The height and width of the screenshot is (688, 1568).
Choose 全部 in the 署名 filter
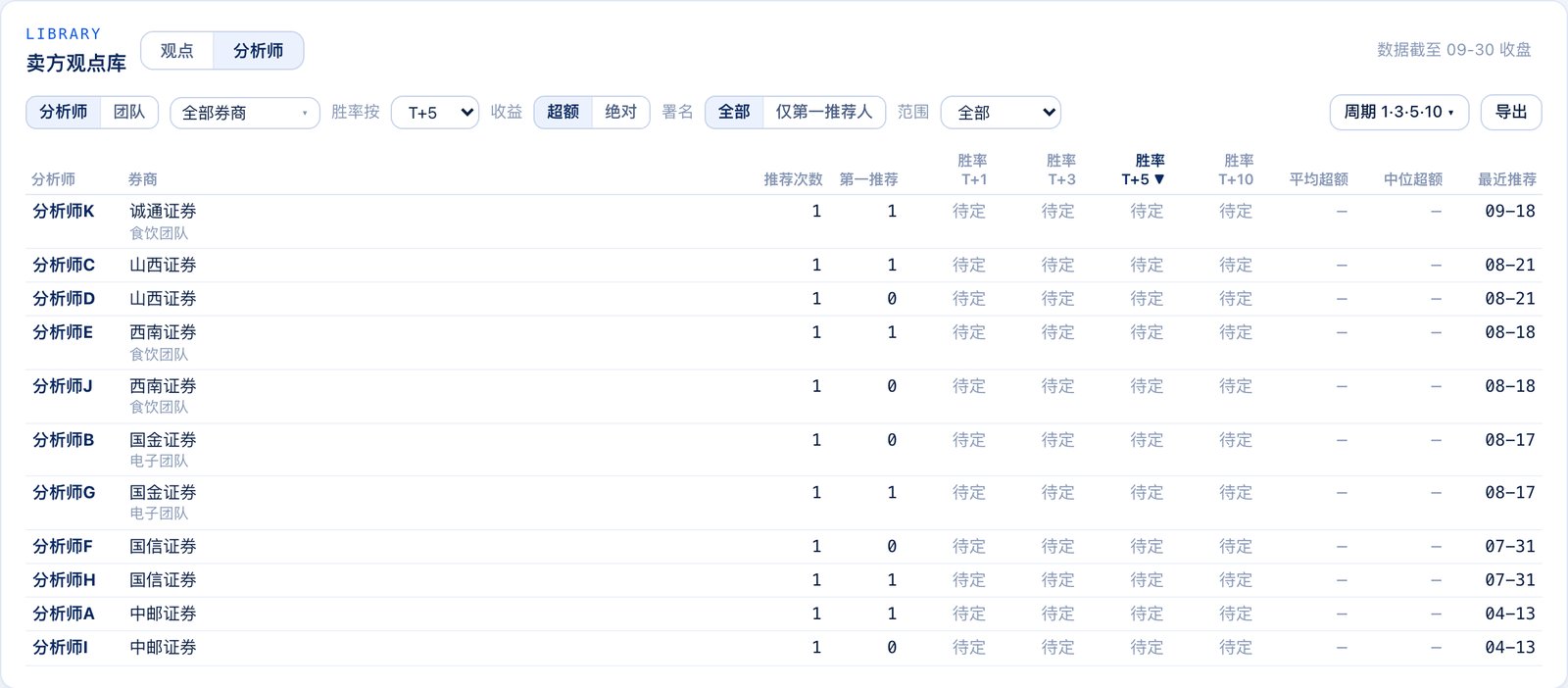(x=734, y=112)
